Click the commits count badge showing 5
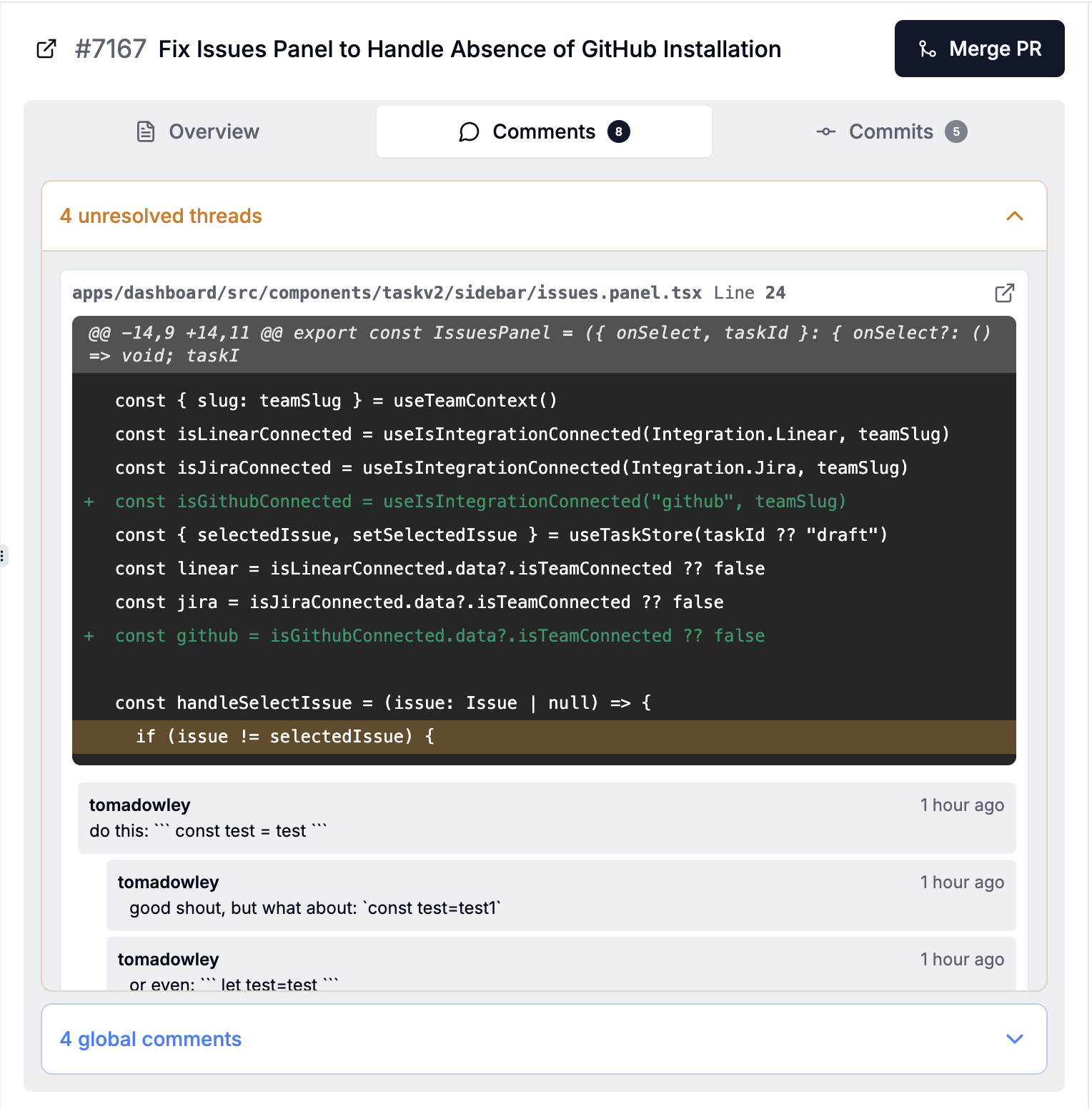This screenshot has height=1109, width=1092. coord(955,131)
